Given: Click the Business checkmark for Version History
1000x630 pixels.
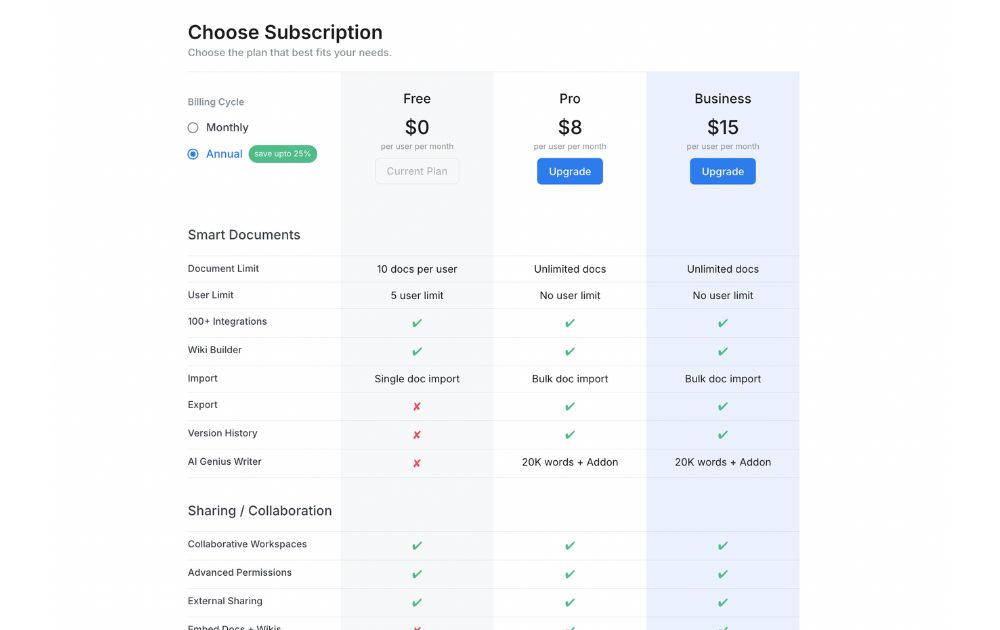Looking at the screenshot, I should tap(723, 435).
